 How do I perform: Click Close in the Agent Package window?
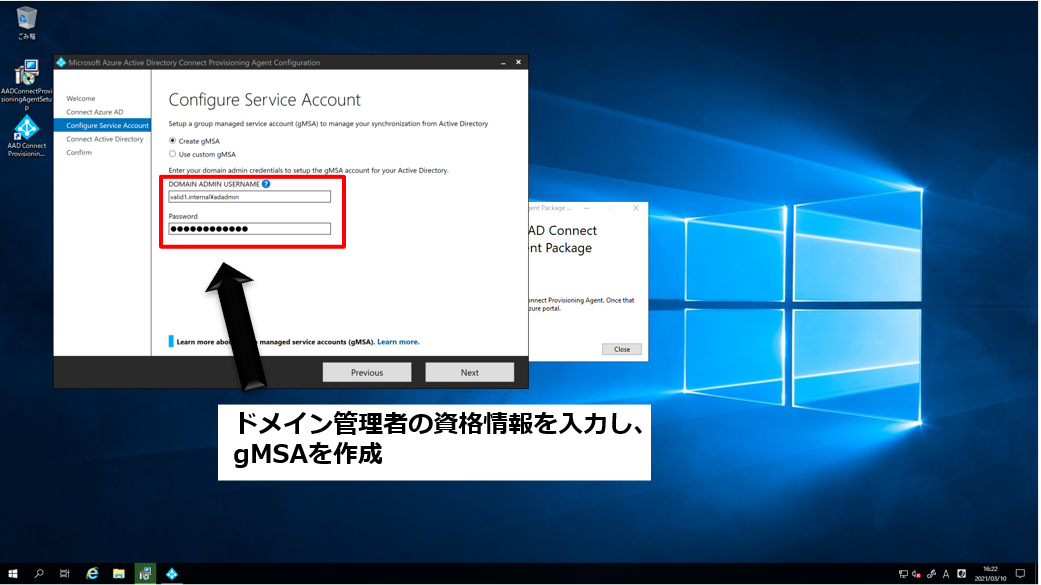(x=622, y=349)
